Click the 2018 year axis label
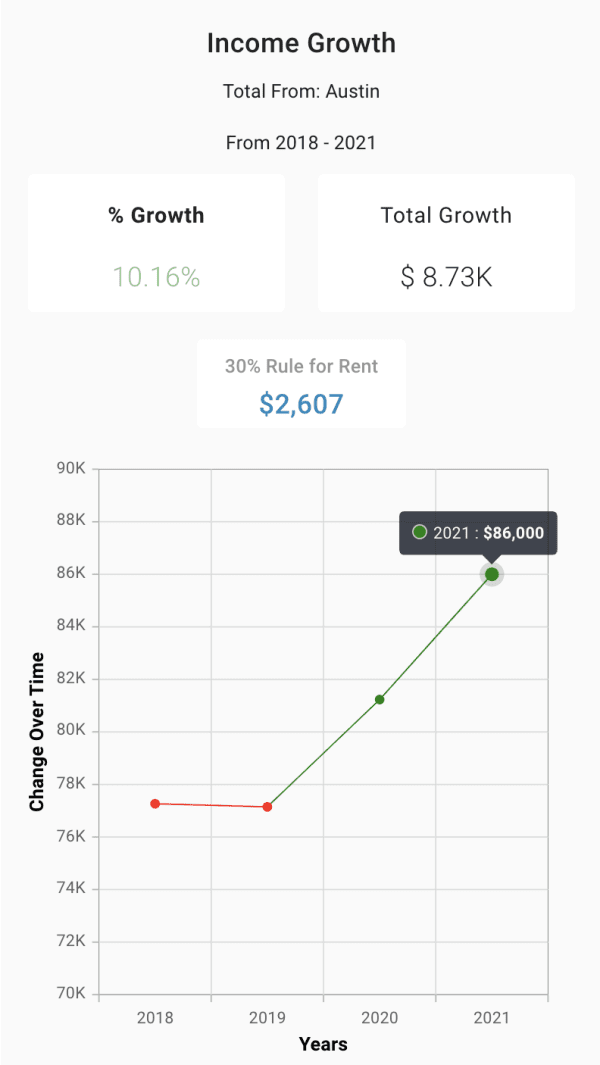 155,1018
